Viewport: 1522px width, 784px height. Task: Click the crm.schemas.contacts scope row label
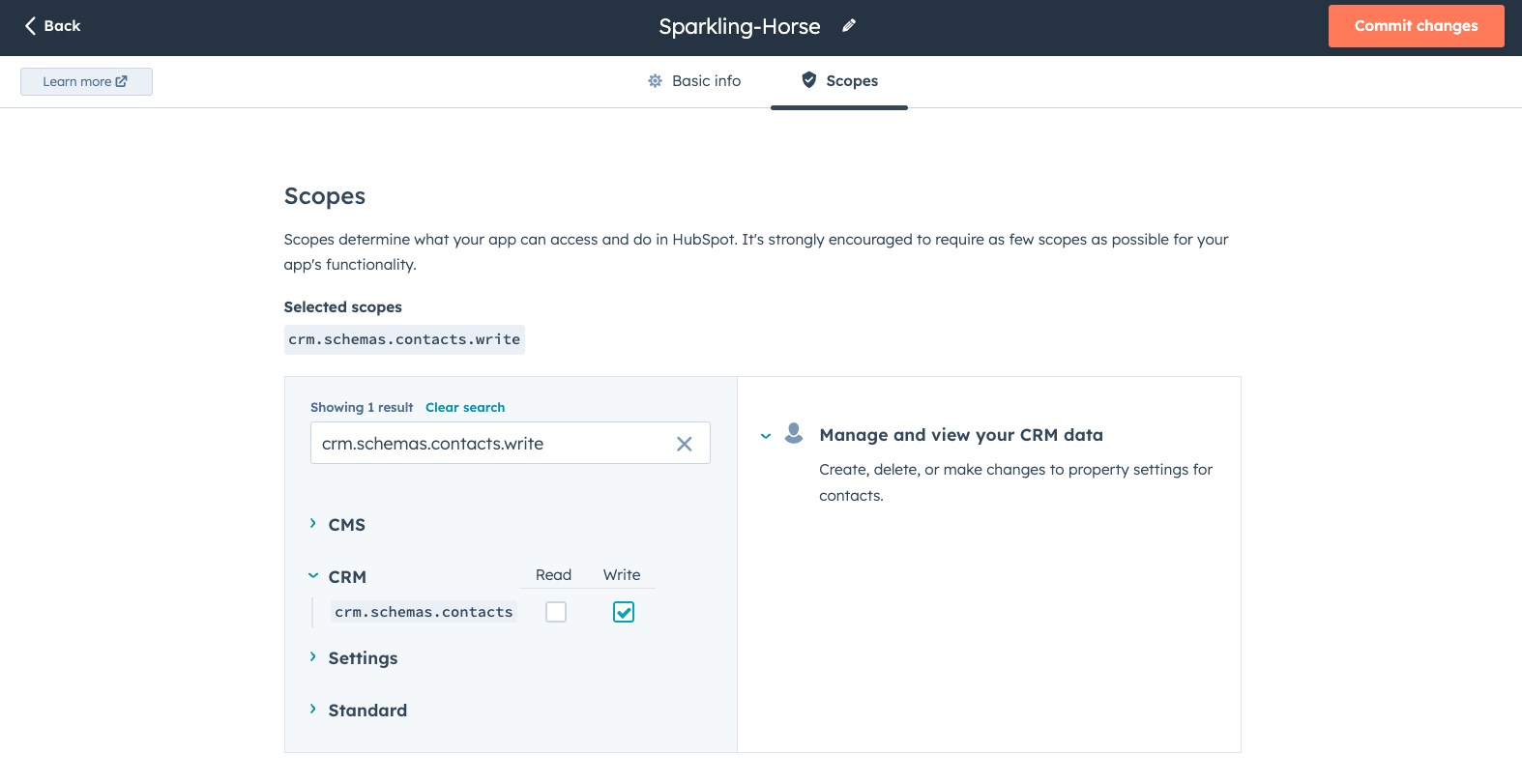click(424, 612)
